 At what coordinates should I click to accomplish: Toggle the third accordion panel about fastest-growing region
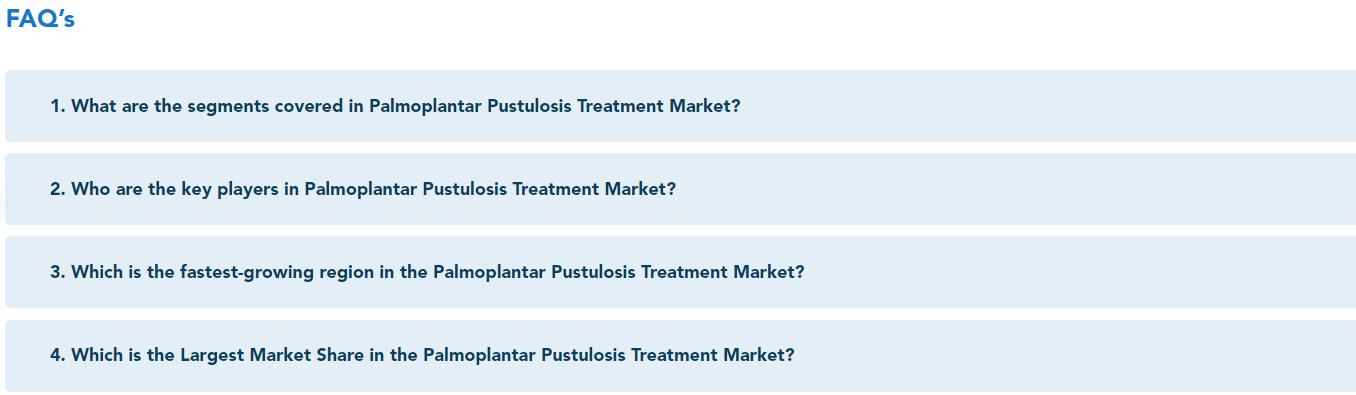pyautogui.click(x=680, y=272)
